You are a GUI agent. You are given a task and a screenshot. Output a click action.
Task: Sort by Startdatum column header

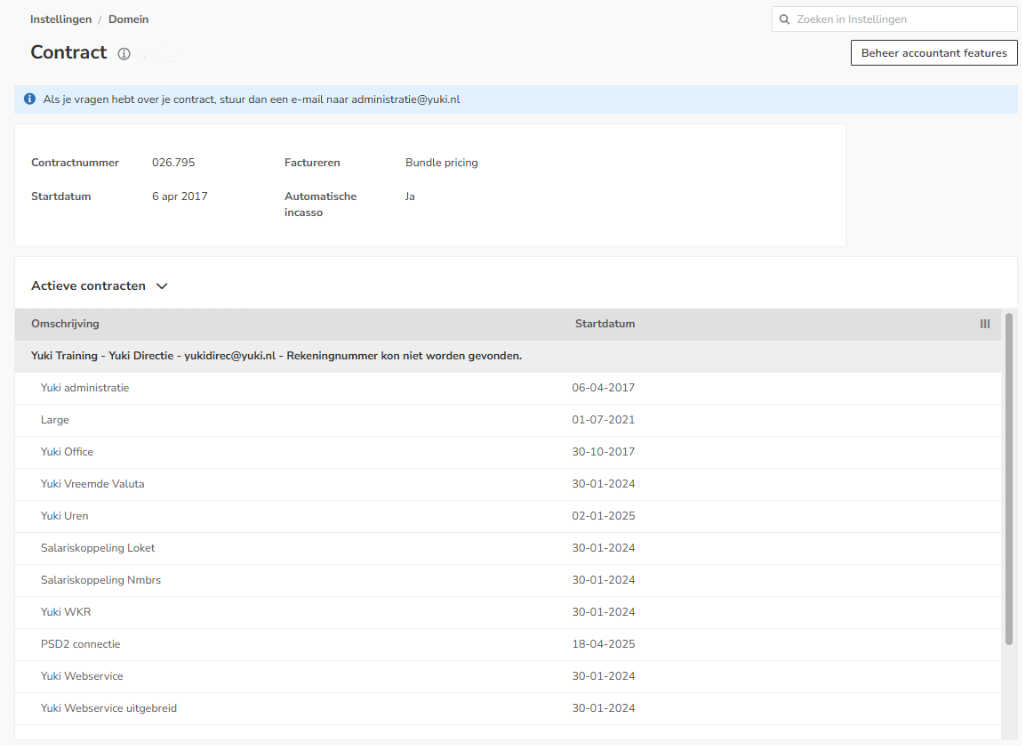tap(605, 324)
